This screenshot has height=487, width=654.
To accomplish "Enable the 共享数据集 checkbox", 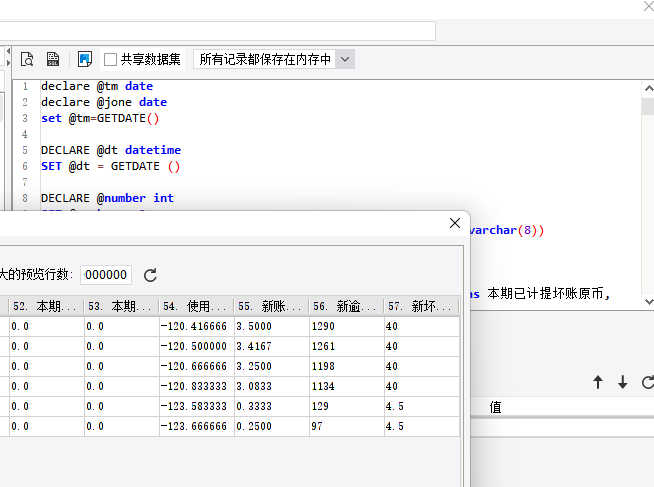I will click(x=111, y=59).
